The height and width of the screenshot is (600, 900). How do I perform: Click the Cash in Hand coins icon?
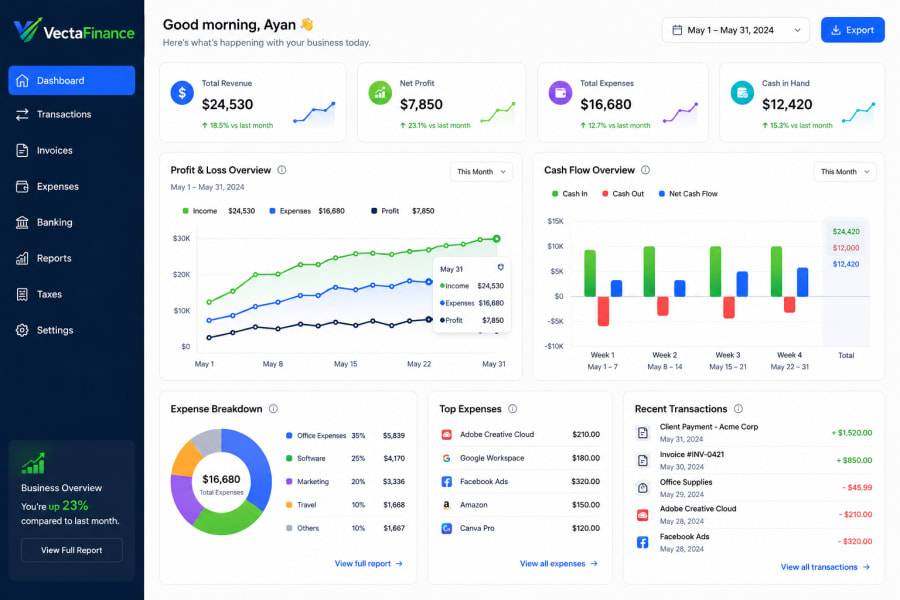click(x=742, y=93)
